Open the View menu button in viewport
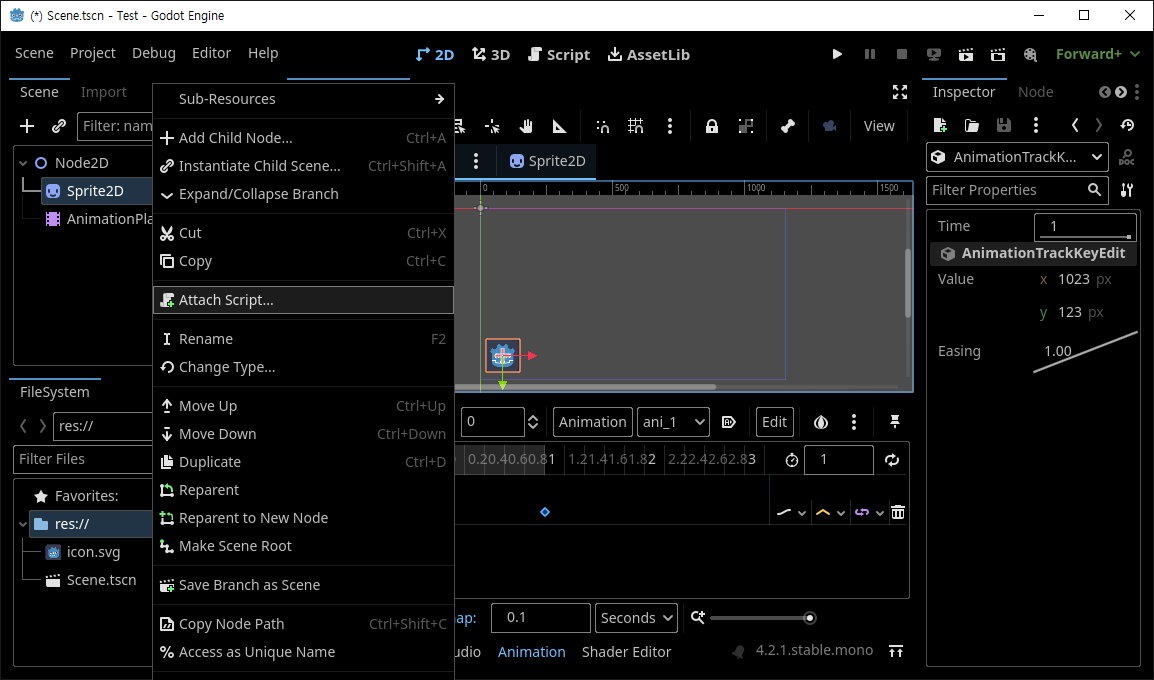 coord(879,126)
